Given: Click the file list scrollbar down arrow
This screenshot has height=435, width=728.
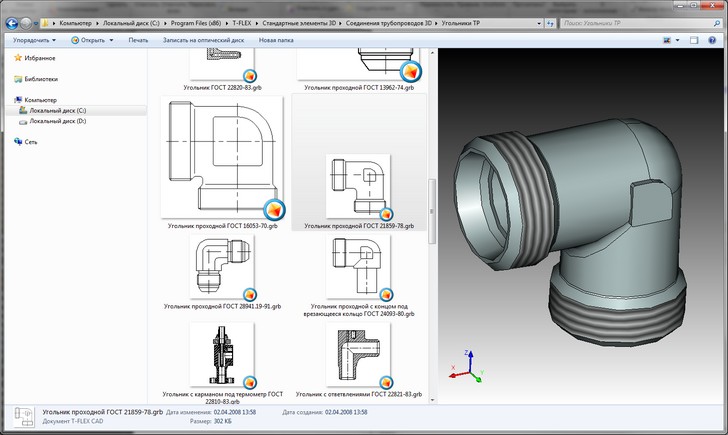Looking at the screenshot, I should (x=432, y=400).
